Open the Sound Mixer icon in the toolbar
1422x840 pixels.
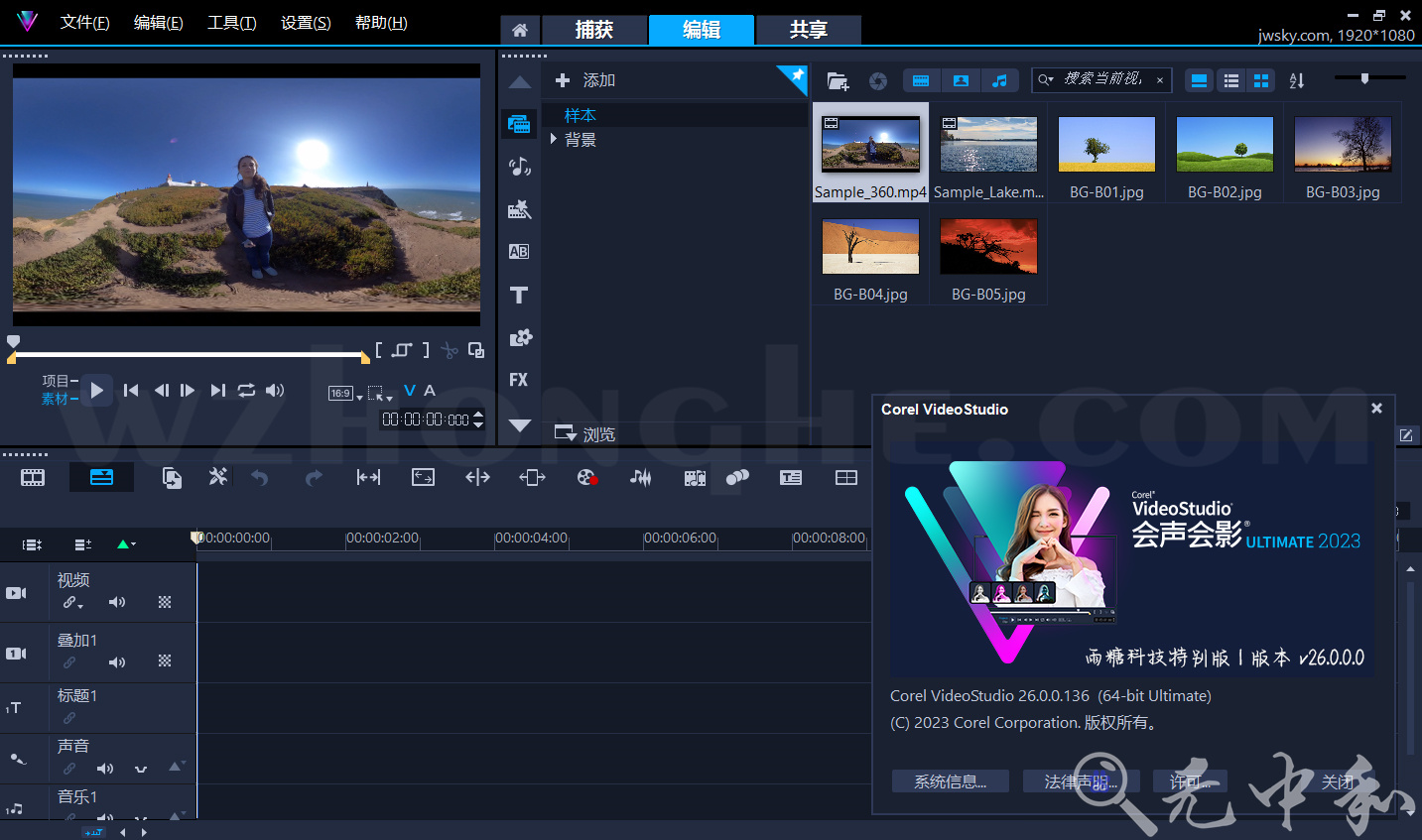[640, 477]
